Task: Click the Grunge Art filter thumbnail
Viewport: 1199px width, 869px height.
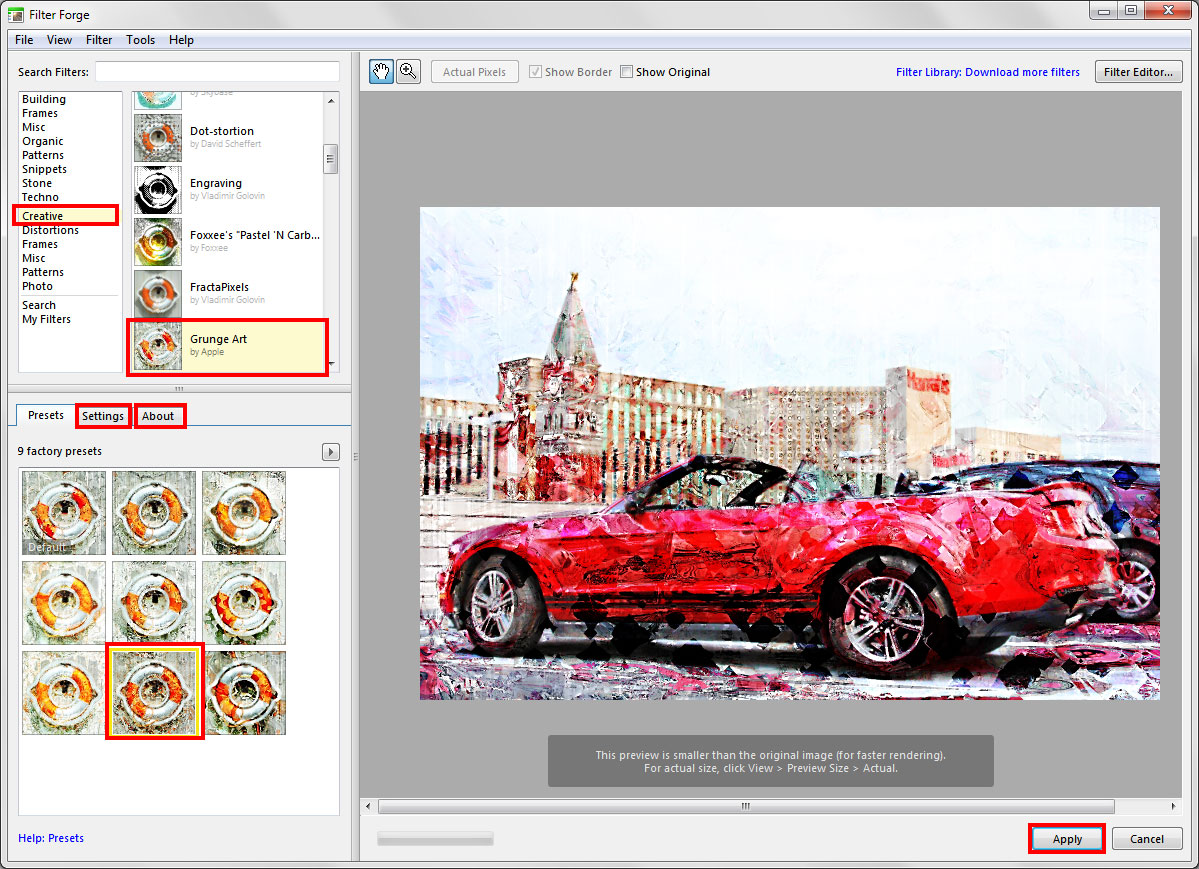Action: click(x=158, y=346)
